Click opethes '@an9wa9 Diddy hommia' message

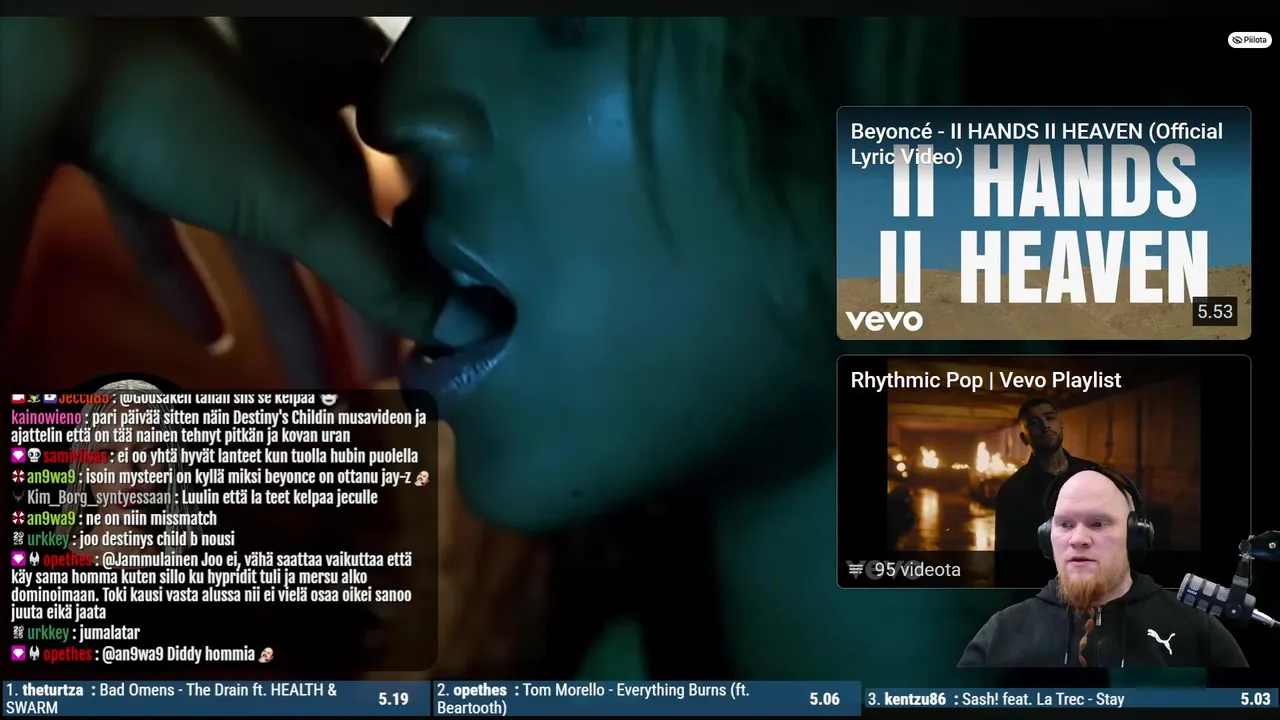[143, 654]
